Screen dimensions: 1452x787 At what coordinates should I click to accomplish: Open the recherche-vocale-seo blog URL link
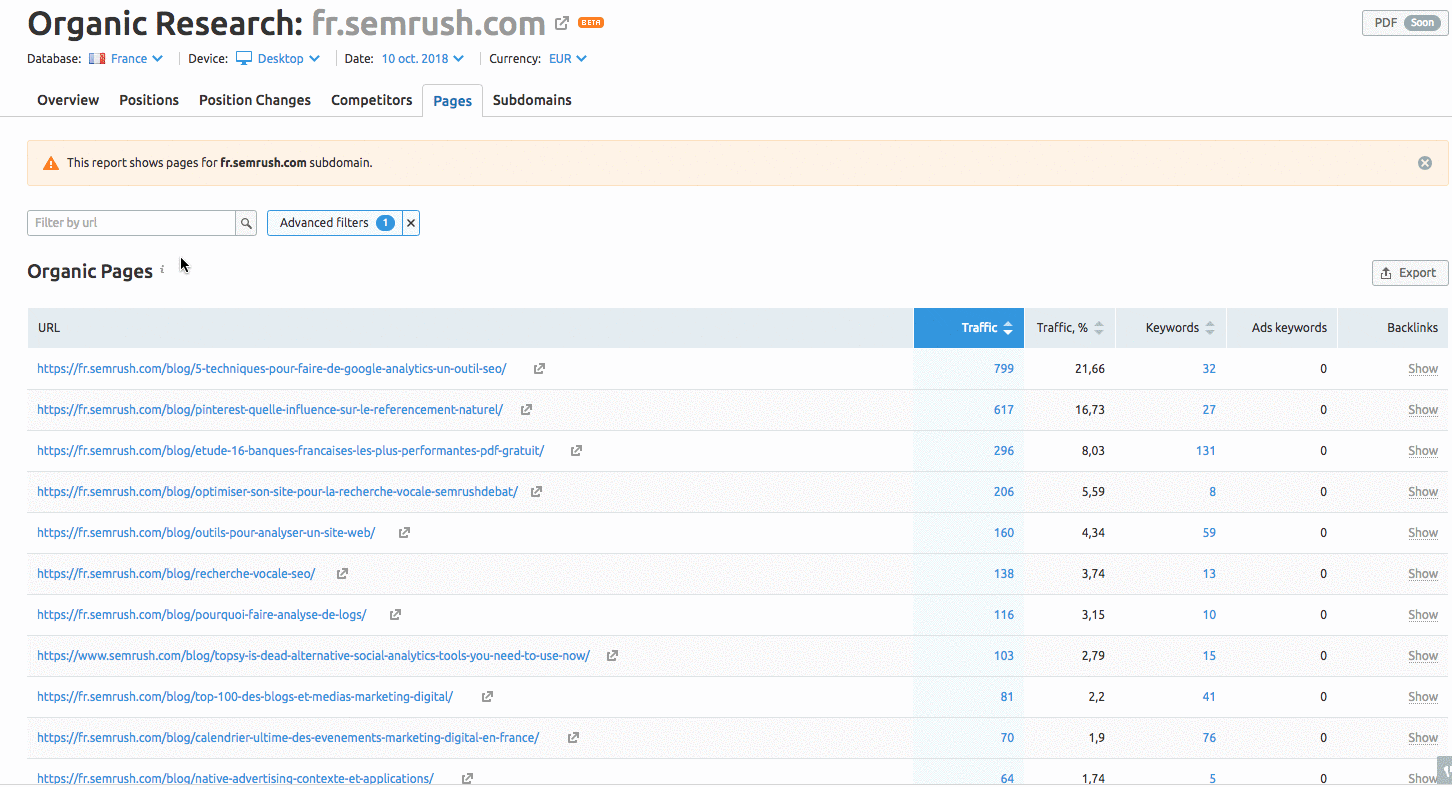pyautogui.click(x=176, y=574)
